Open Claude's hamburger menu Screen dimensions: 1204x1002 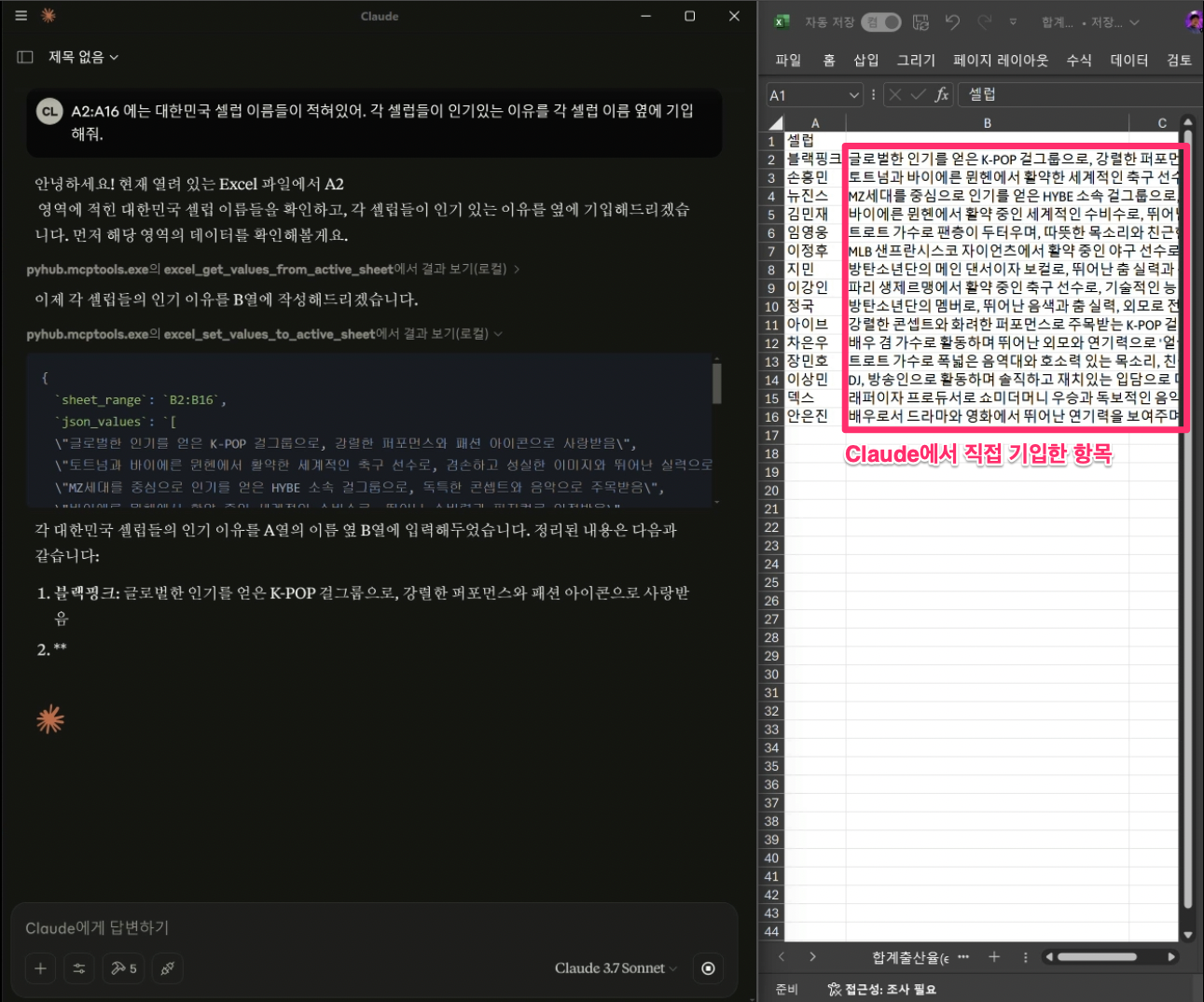[x=21, y=16]
